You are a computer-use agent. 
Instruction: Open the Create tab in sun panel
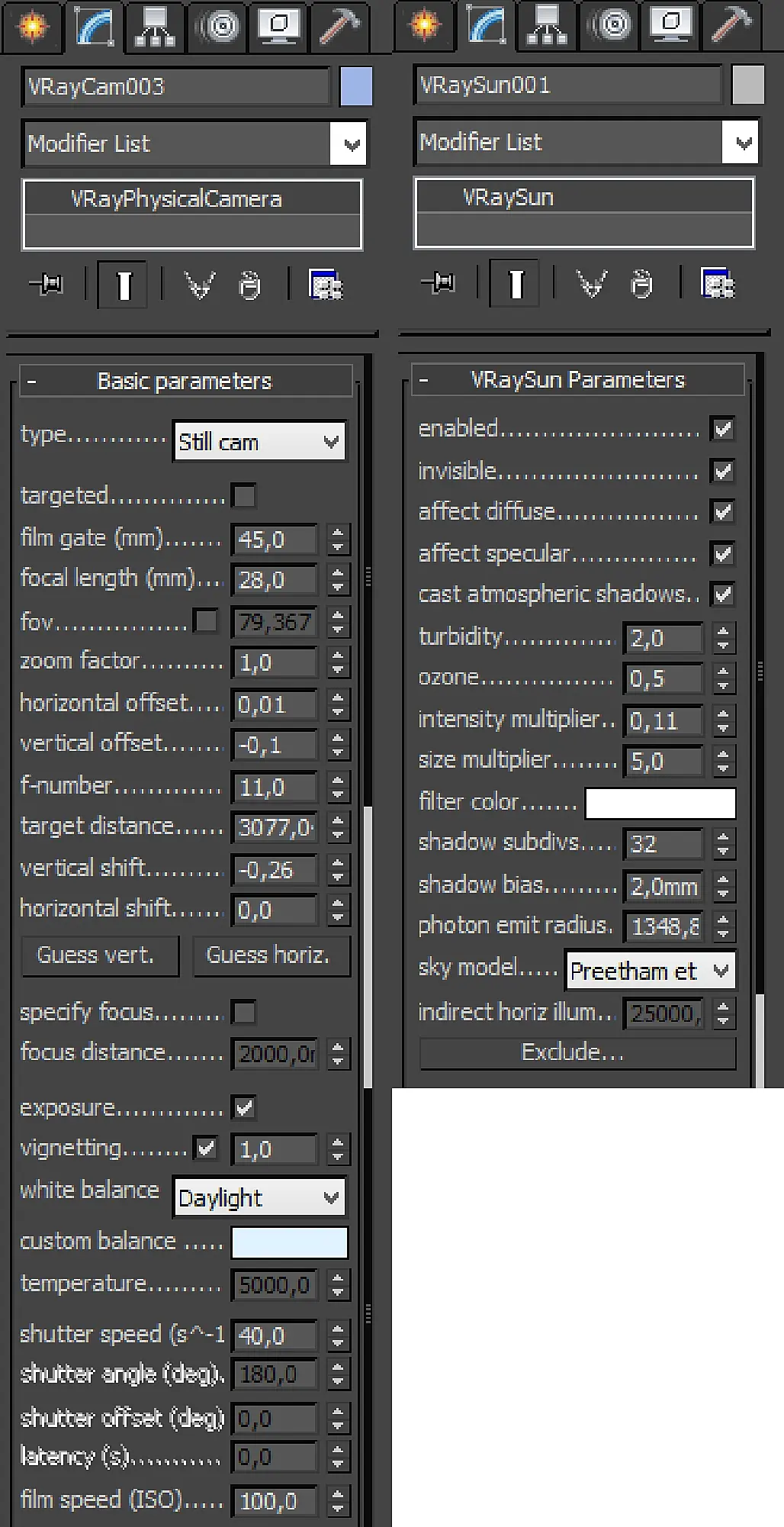(425, 24)
